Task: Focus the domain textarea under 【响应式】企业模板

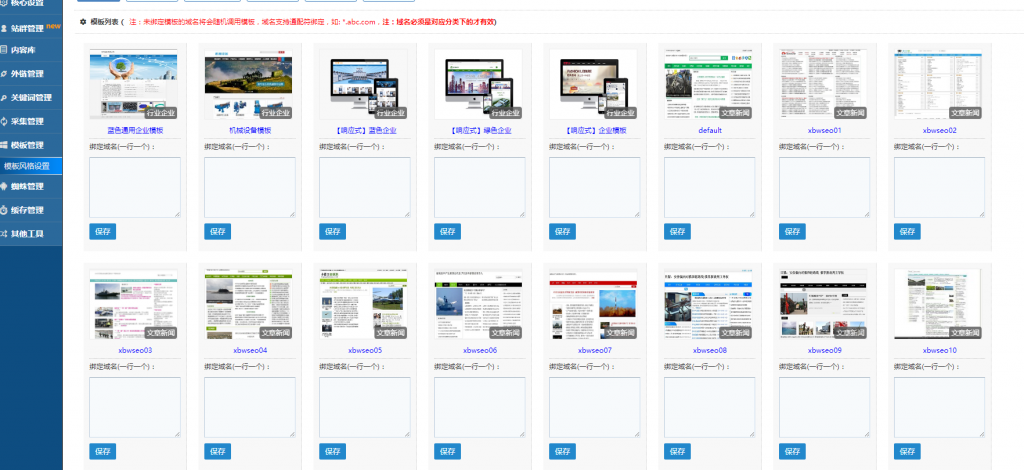Action: pos(594,186)
